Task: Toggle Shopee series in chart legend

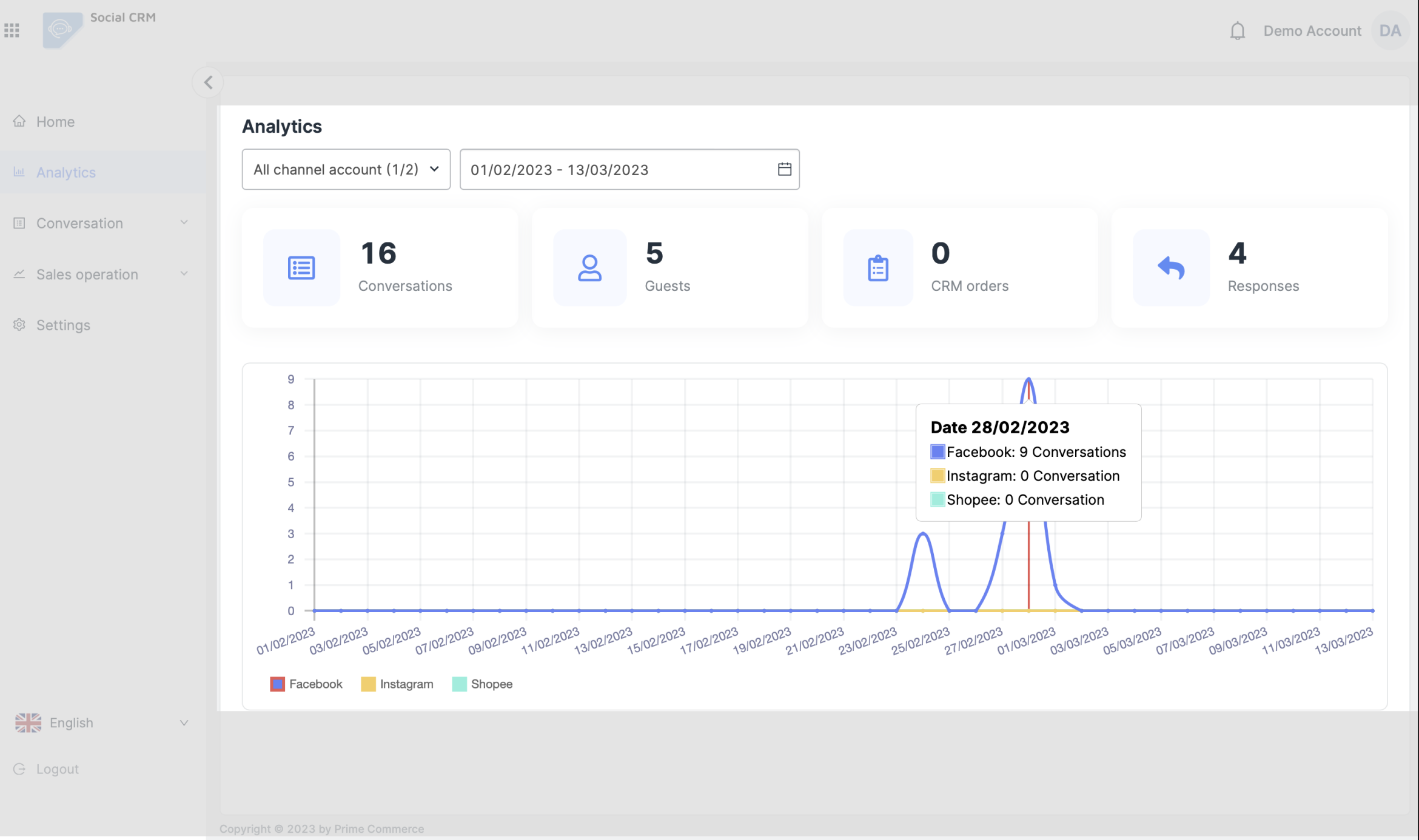Action: pyautogui.click(x=483, y=684)
